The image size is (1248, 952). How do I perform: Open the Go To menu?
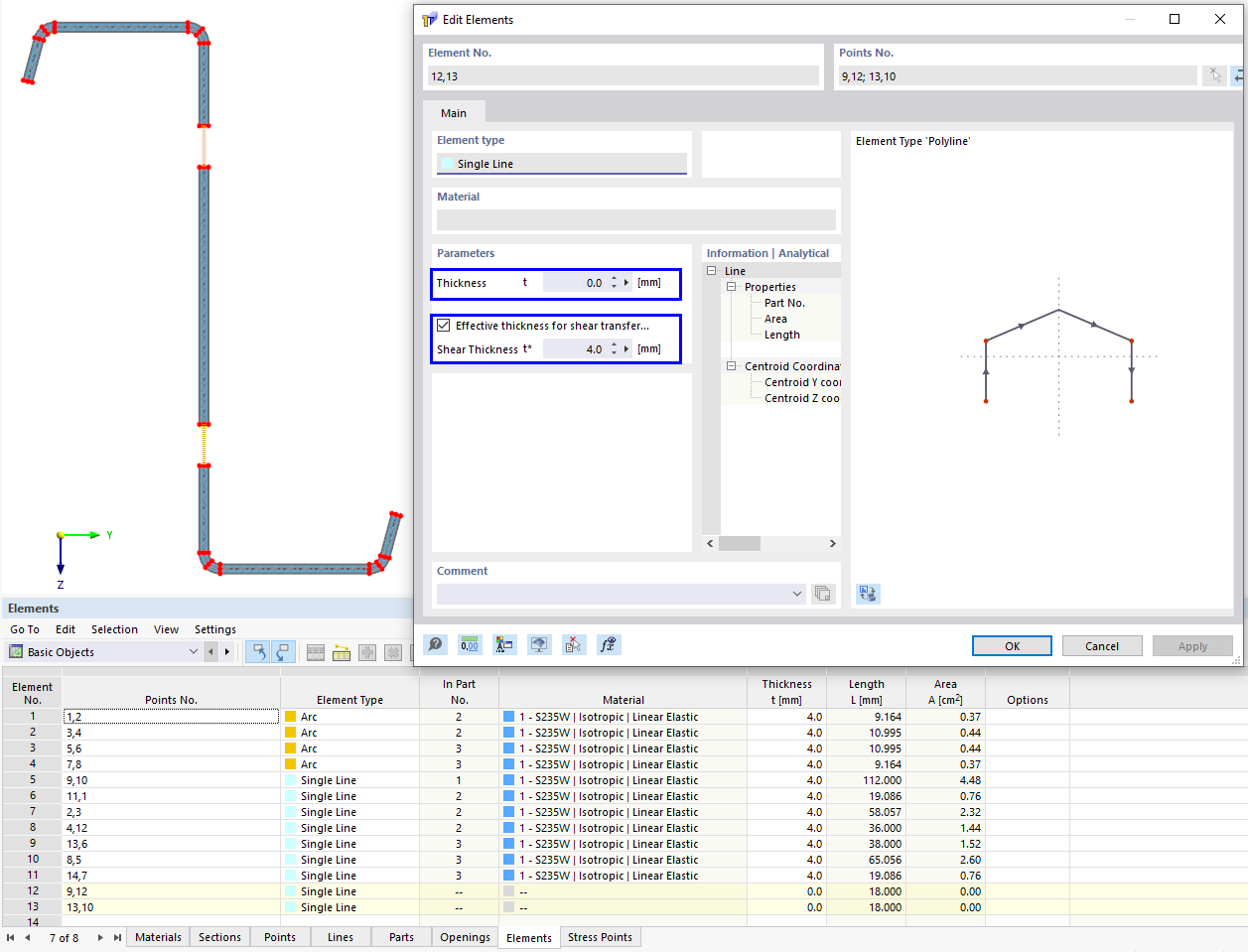tap(25, 629)
